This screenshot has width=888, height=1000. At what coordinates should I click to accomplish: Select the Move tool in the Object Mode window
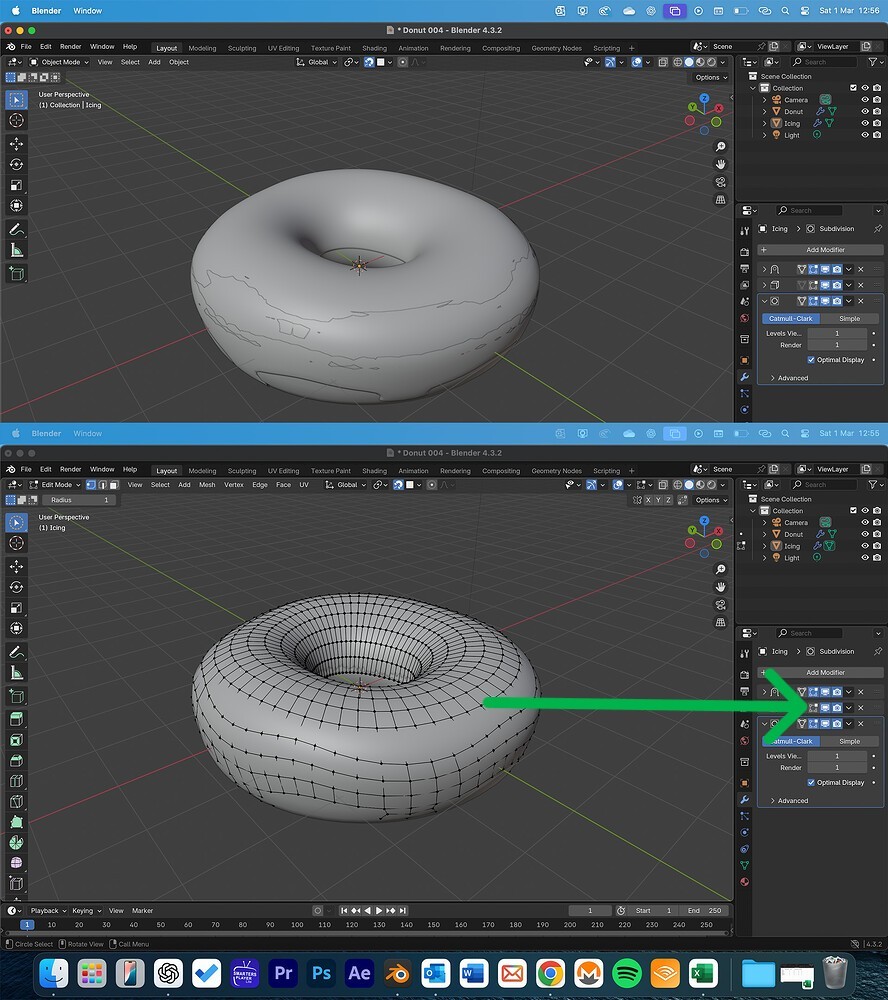17,143
